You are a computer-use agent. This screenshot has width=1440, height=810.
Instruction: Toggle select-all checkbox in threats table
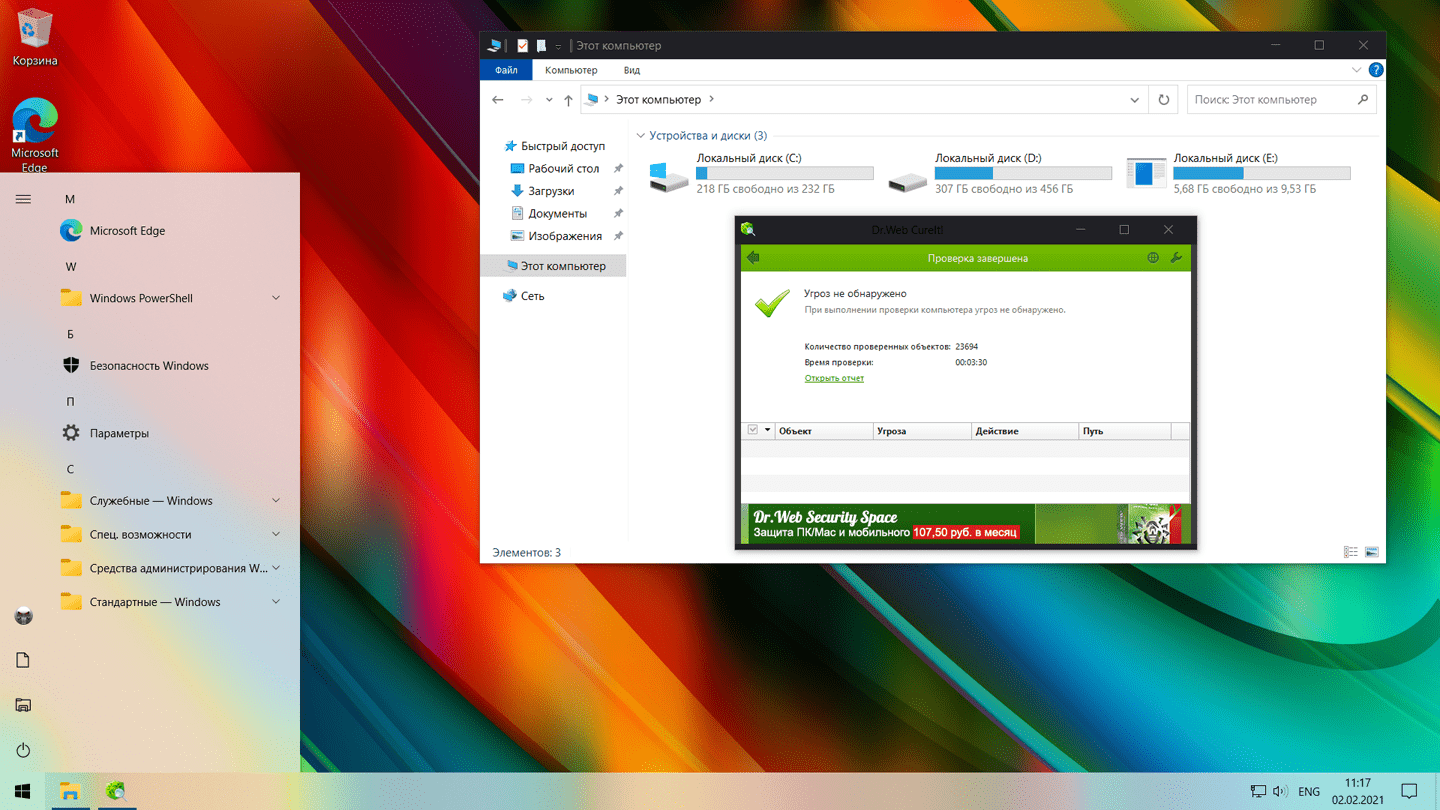coord(753,430)
